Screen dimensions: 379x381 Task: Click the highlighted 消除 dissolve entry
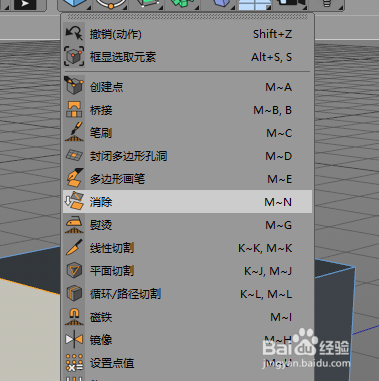click(x=187, y=202)
